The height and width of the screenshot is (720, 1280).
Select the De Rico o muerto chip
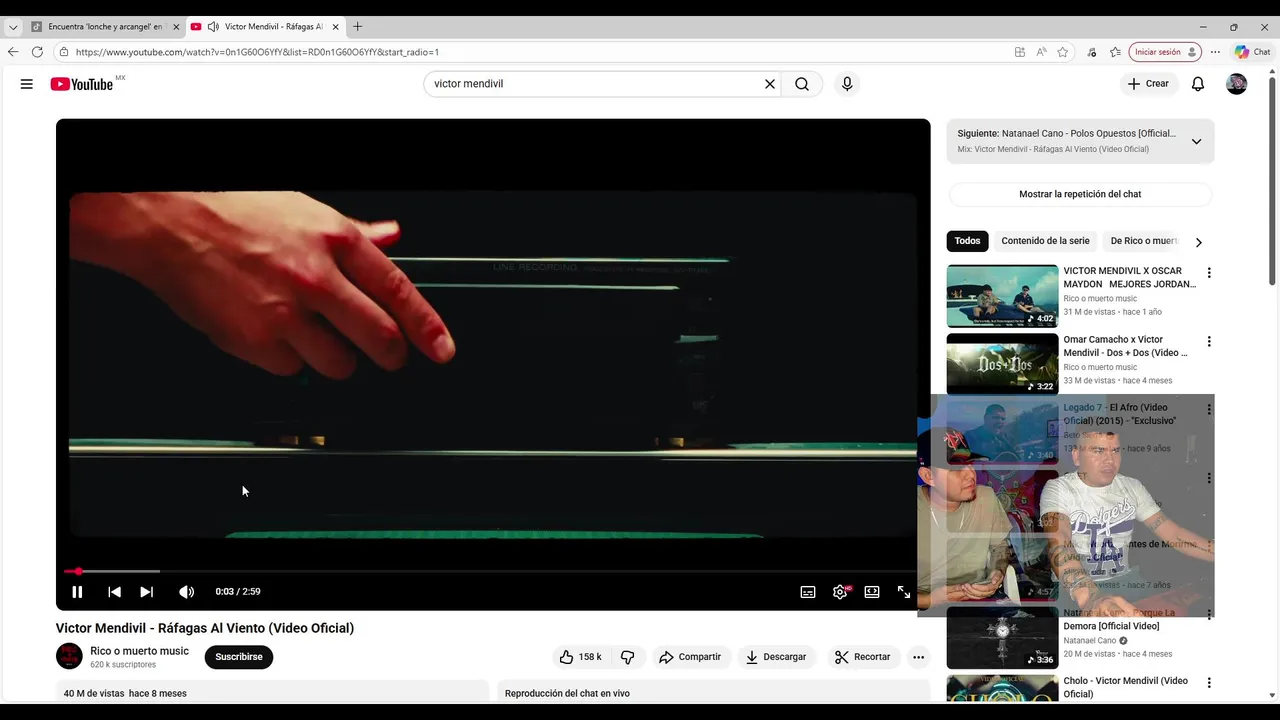1144,241
